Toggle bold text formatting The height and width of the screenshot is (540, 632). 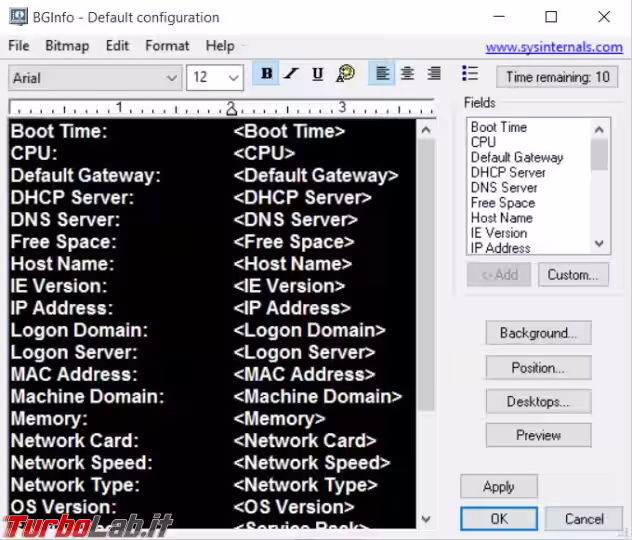tap(266, 74)
